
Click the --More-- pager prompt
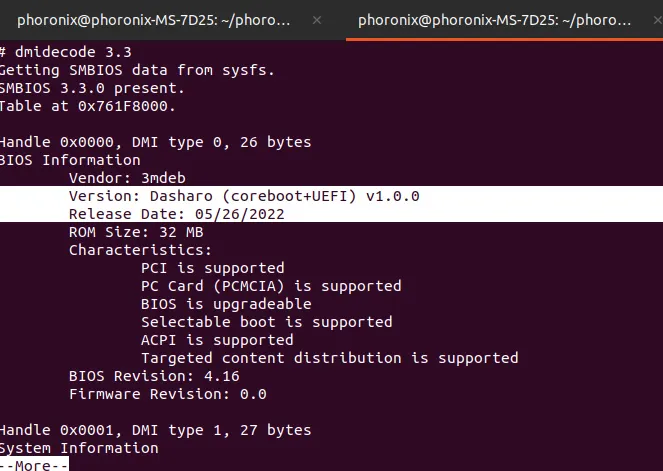tap(34, 465)
